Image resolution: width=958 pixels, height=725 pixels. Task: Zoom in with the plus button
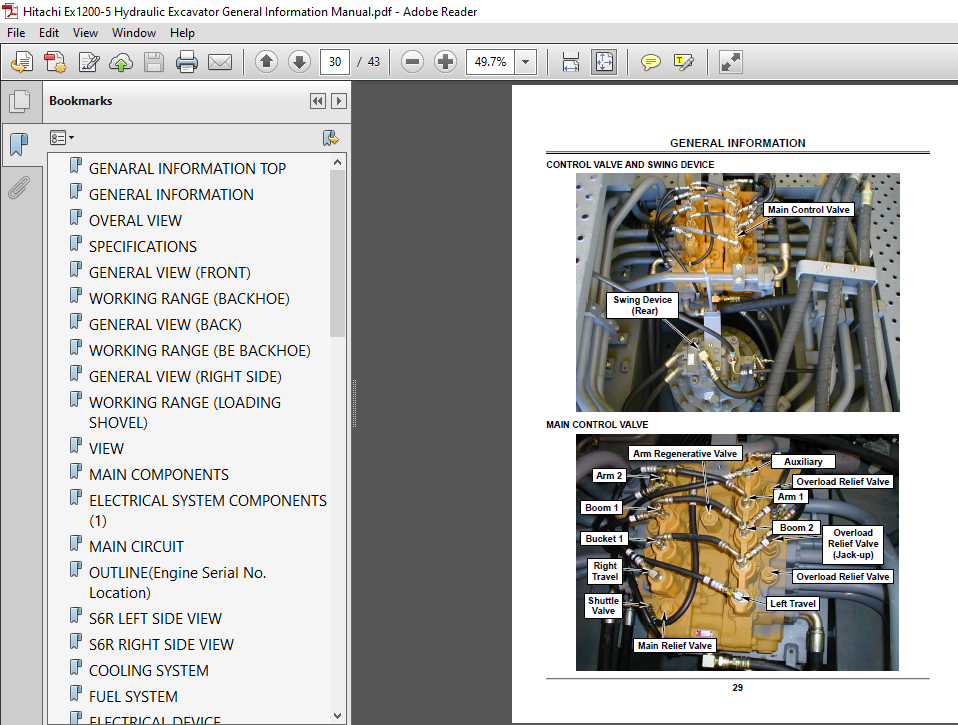tap(445, 62)
